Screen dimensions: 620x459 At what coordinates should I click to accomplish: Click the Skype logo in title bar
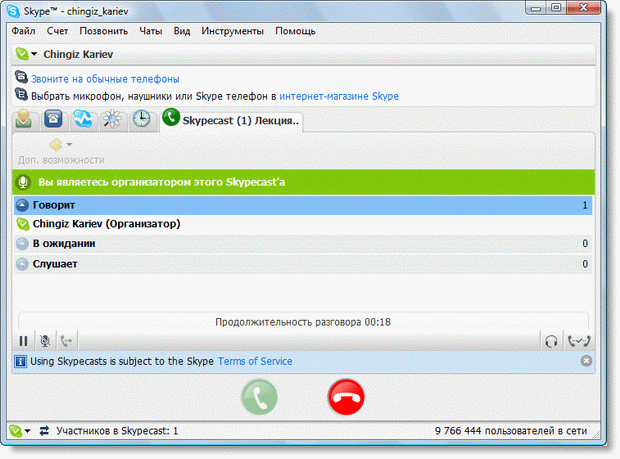tap(13, 11)
